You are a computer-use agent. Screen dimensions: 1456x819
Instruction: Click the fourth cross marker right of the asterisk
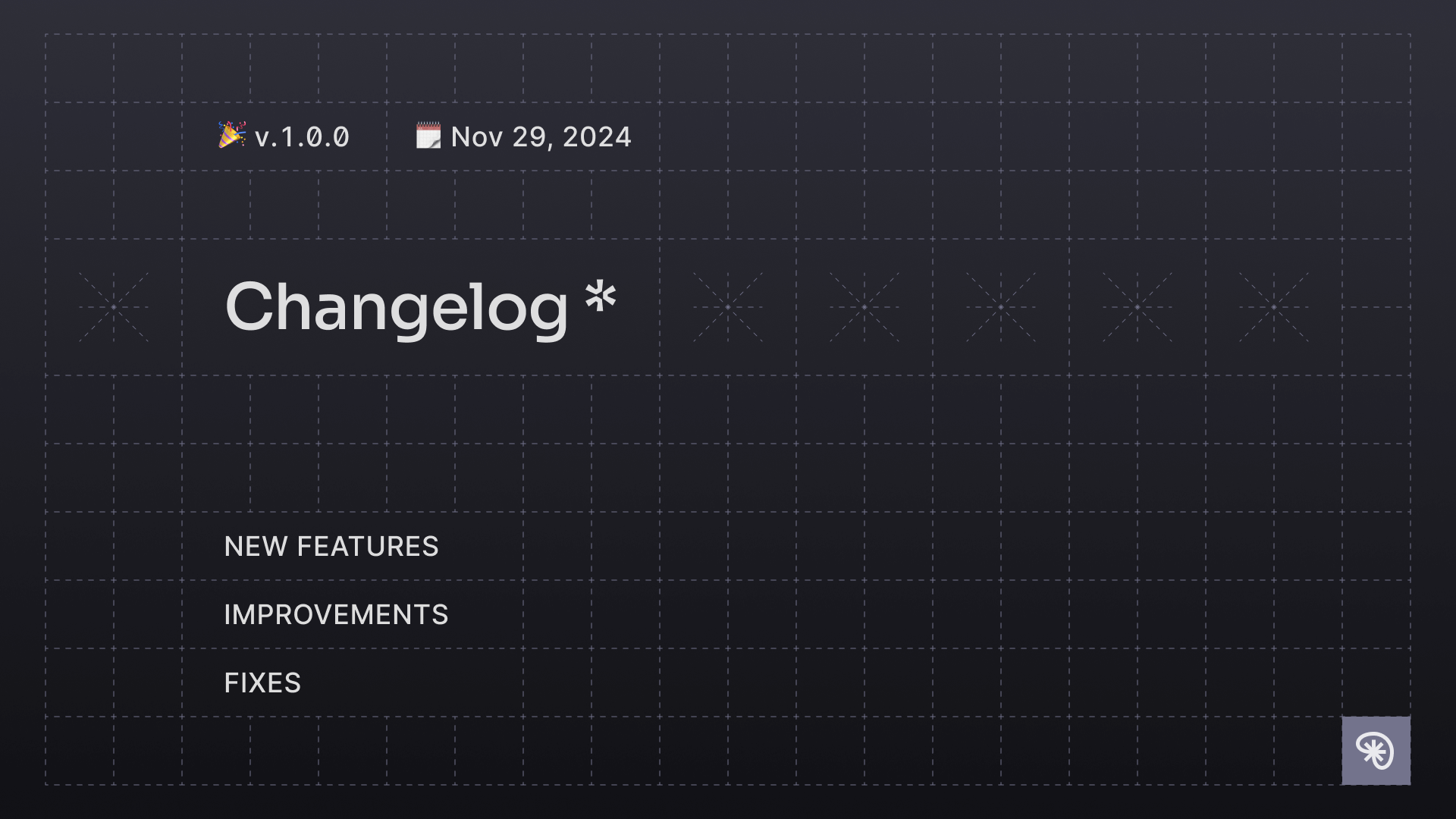point(1137,307)
